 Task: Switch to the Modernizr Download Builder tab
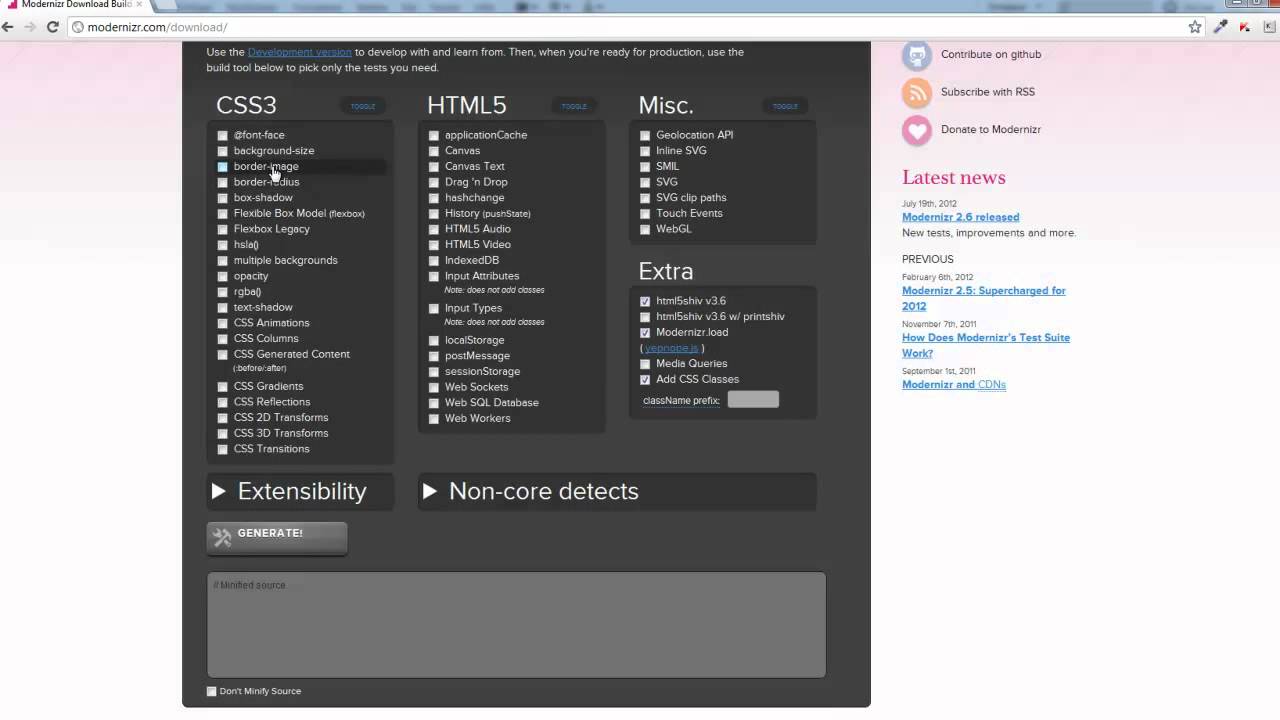[x=75, y=4]
